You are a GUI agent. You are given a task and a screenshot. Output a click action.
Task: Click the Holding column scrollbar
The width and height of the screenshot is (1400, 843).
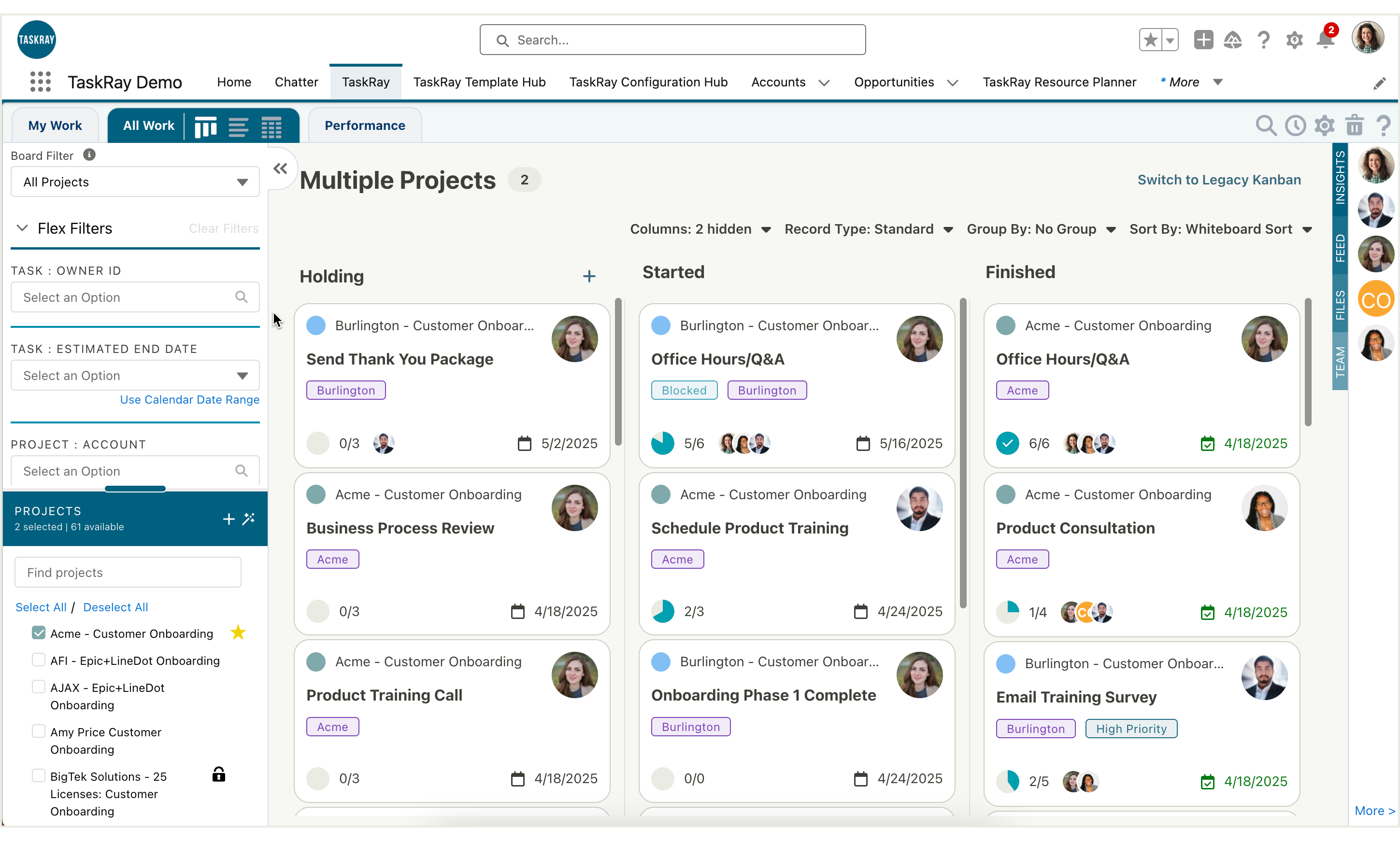[x=618, y=372]
